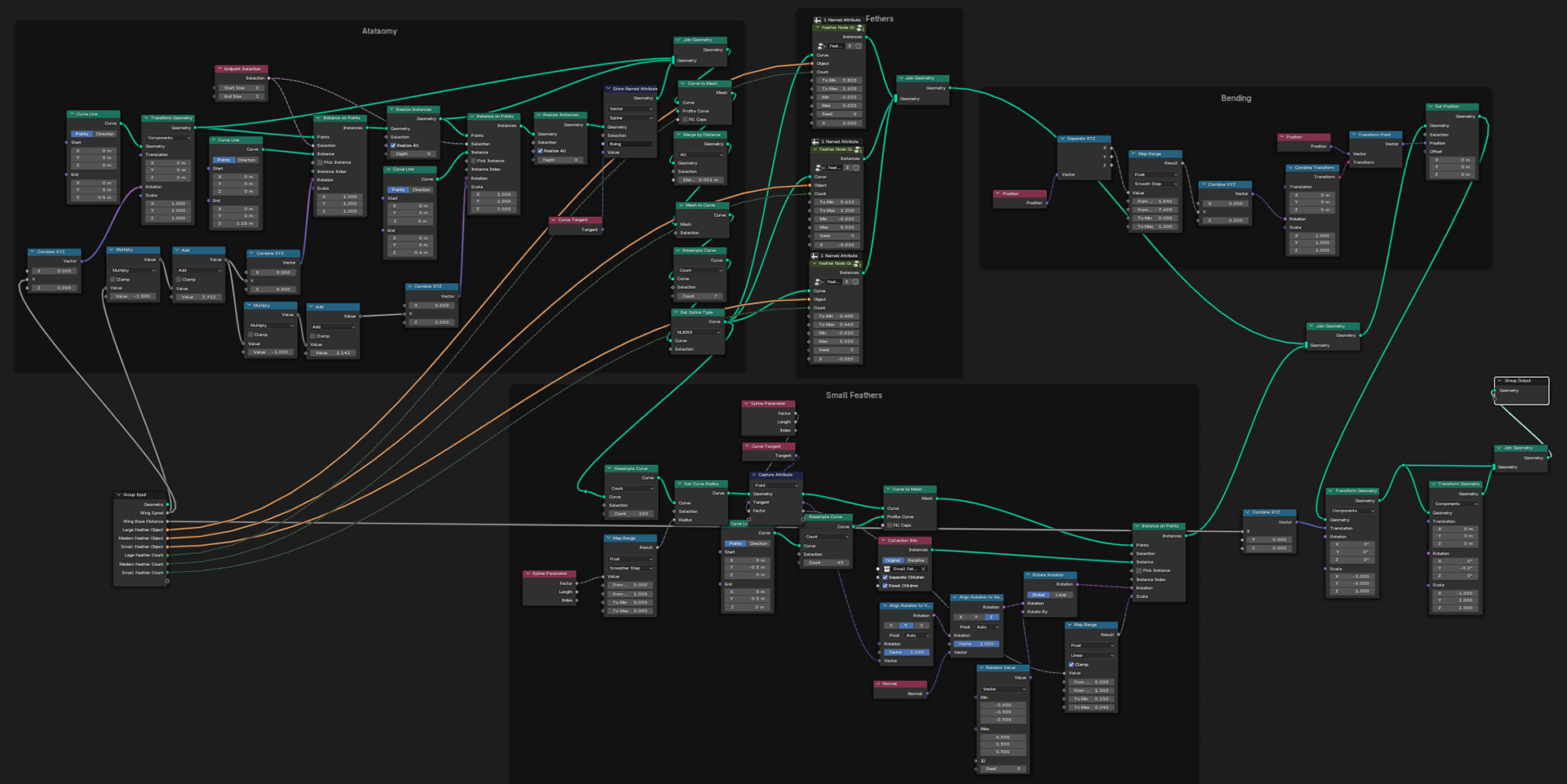Click the Named Attribute icon above the top Feather node

pyautogui.click(x=818, y=20)
